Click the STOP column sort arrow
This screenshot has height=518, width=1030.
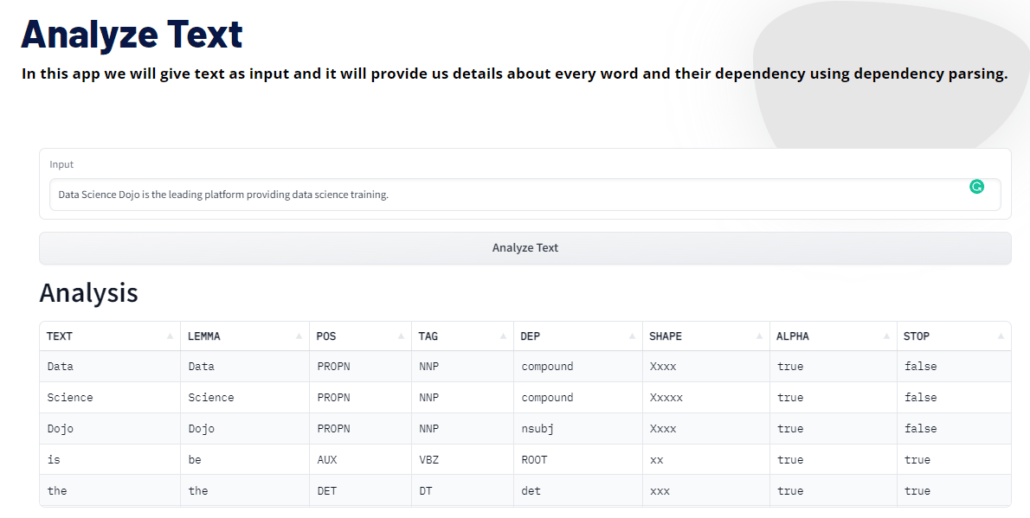pyautogui.click(x=1000, y=337)
